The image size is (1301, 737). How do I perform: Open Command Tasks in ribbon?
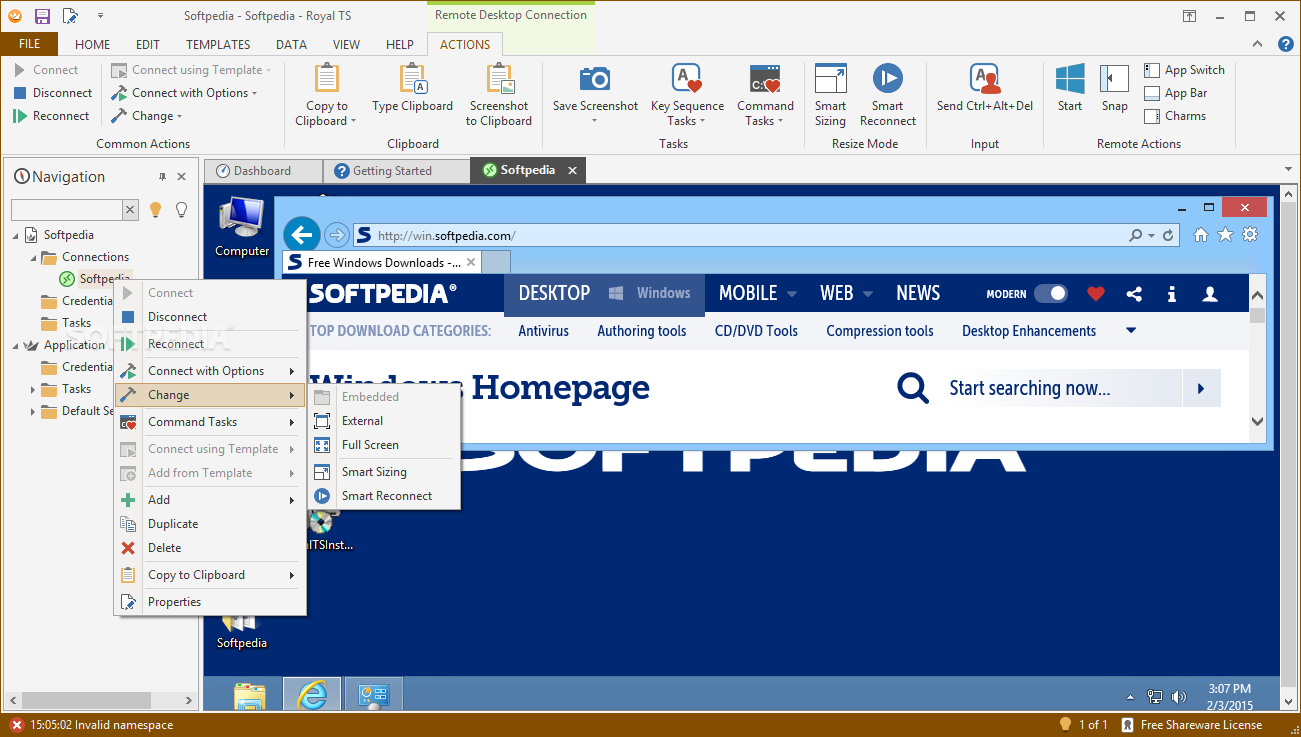tap(765, 96)
